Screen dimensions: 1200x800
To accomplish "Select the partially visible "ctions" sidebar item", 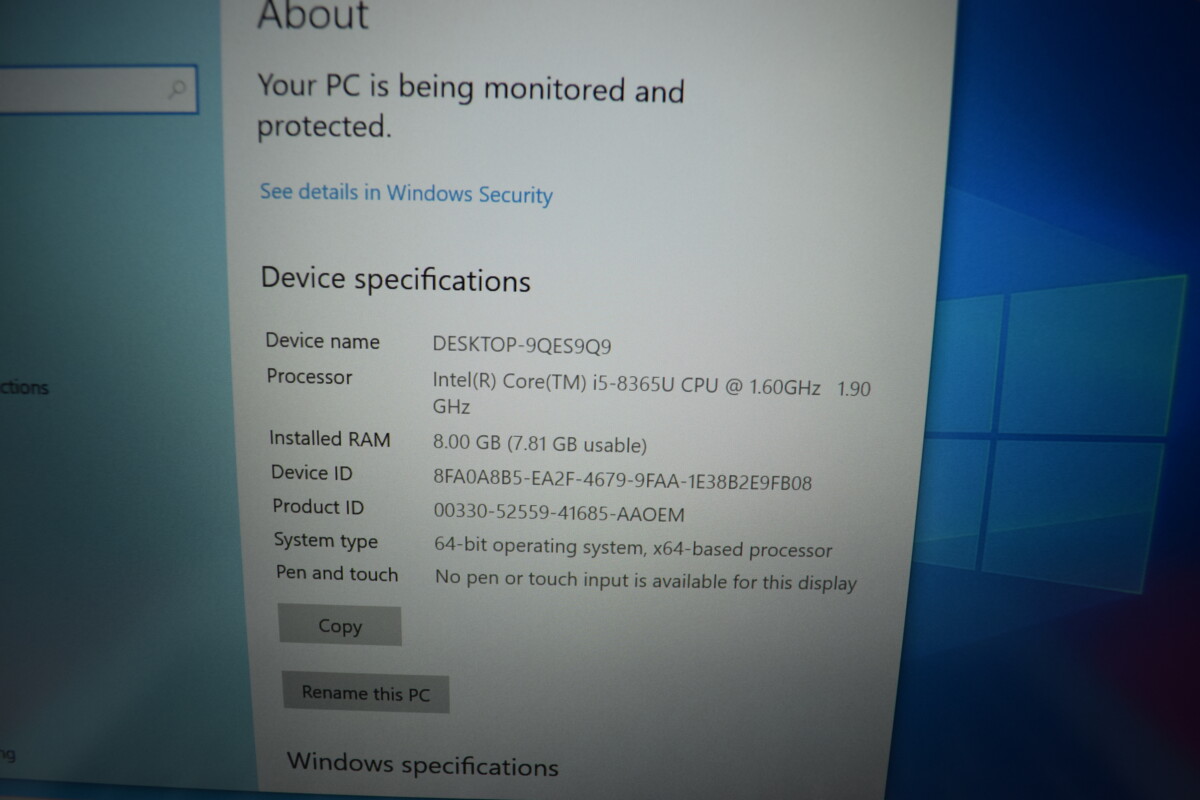I will (24, 388).
